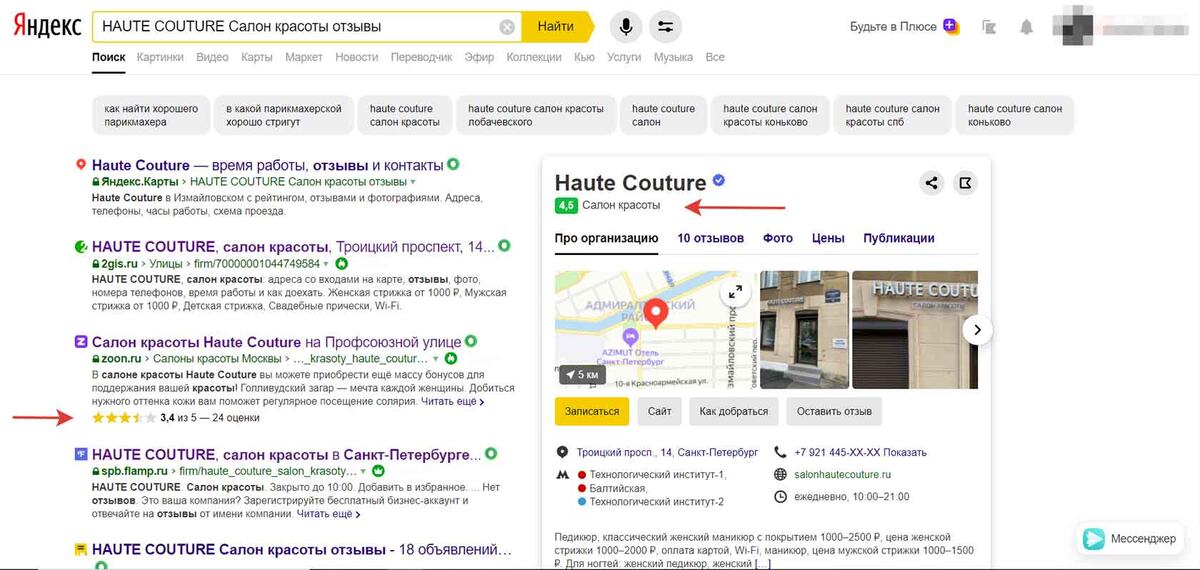Select suggestion как найти хорошего парикмахера
The width and height of the screenshot is (1200, 570).
pyautogui.click(x=151, y=115)
